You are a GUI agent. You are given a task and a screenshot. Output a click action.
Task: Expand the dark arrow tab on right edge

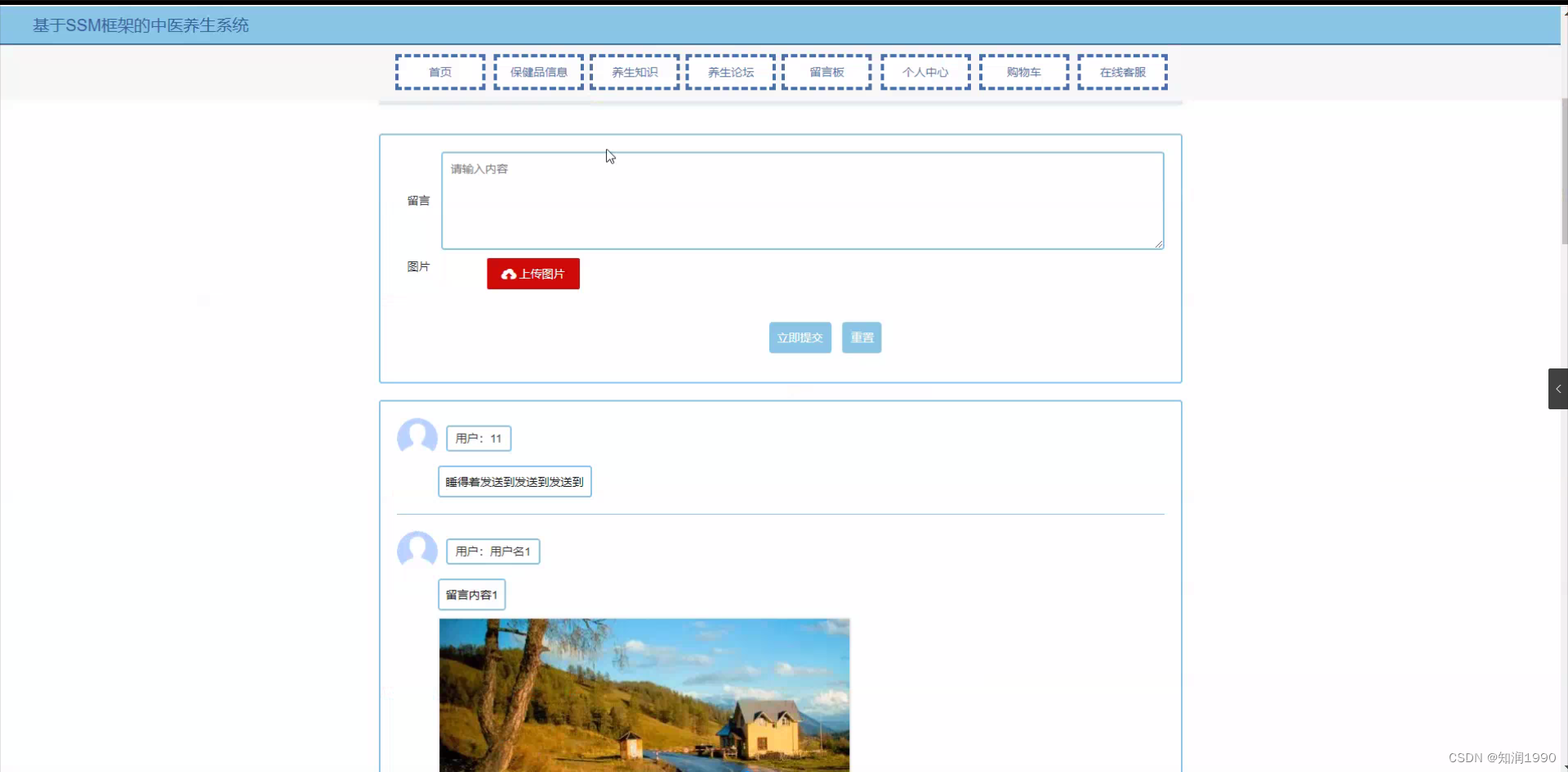click(1558, 389)
